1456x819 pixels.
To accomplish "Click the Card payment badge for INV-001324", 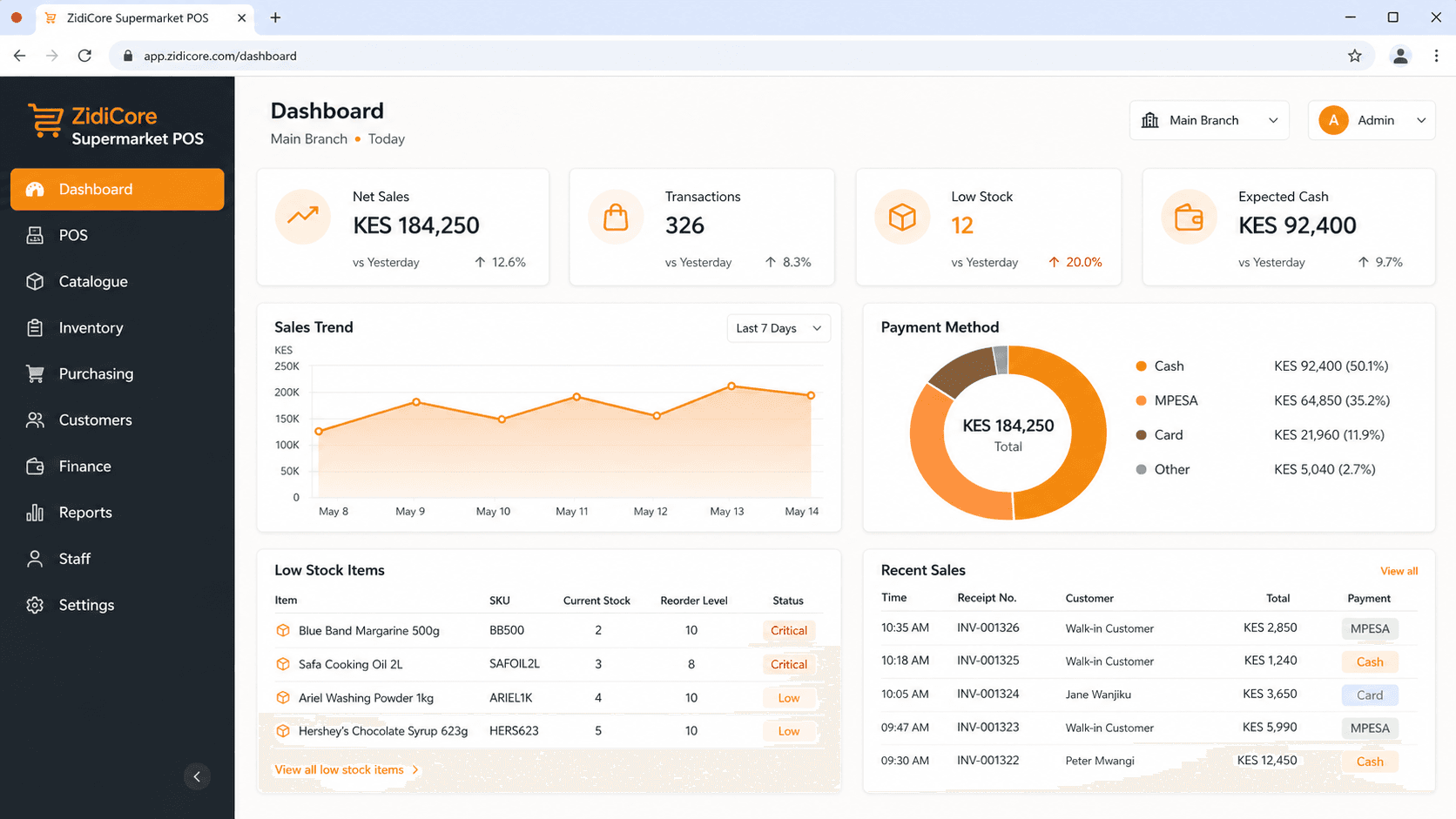I will coord(1369,695).
